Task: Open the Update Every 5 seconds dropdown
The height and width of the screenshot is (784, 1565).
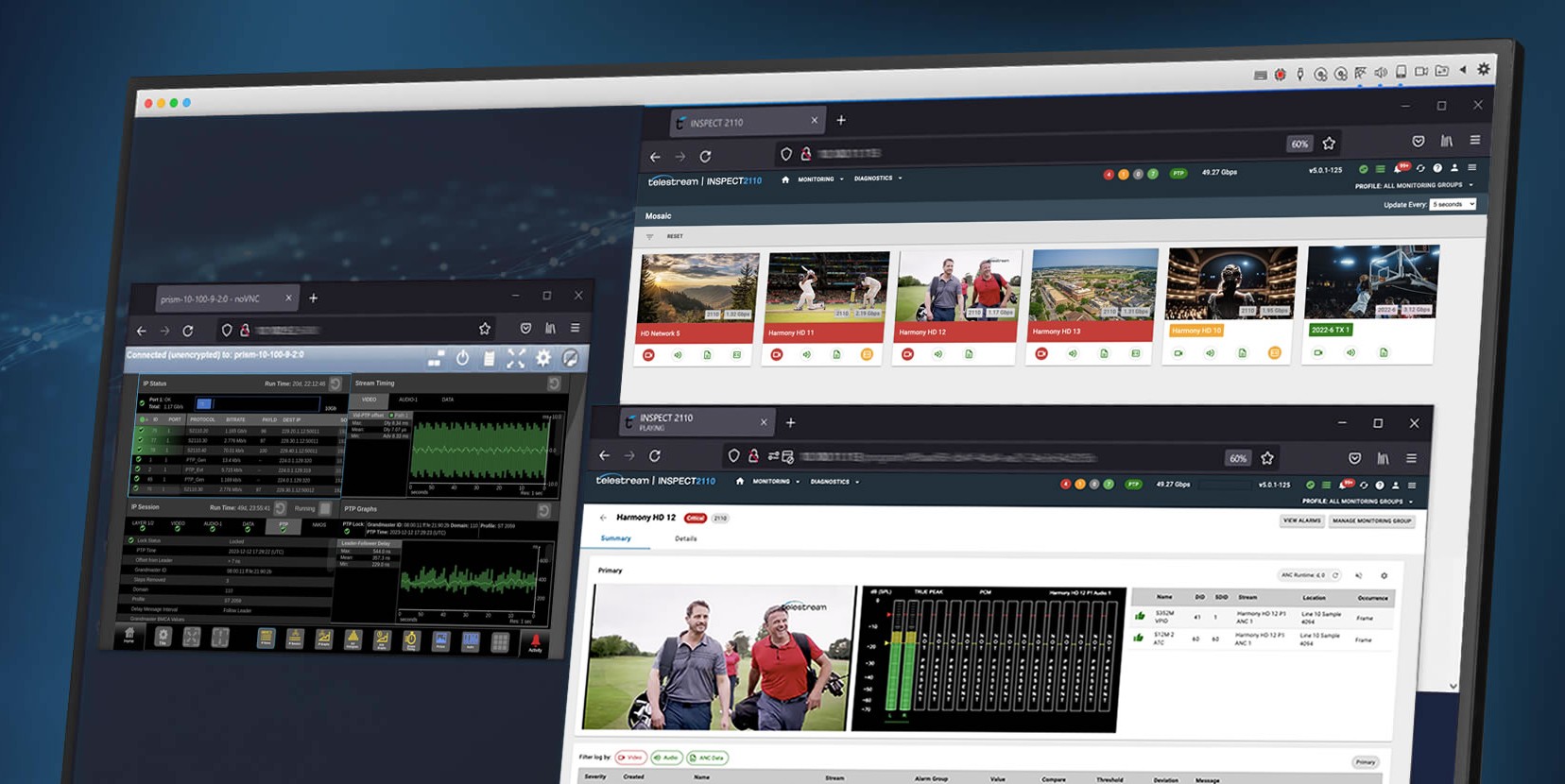Action: click(x=1453, y=204)
